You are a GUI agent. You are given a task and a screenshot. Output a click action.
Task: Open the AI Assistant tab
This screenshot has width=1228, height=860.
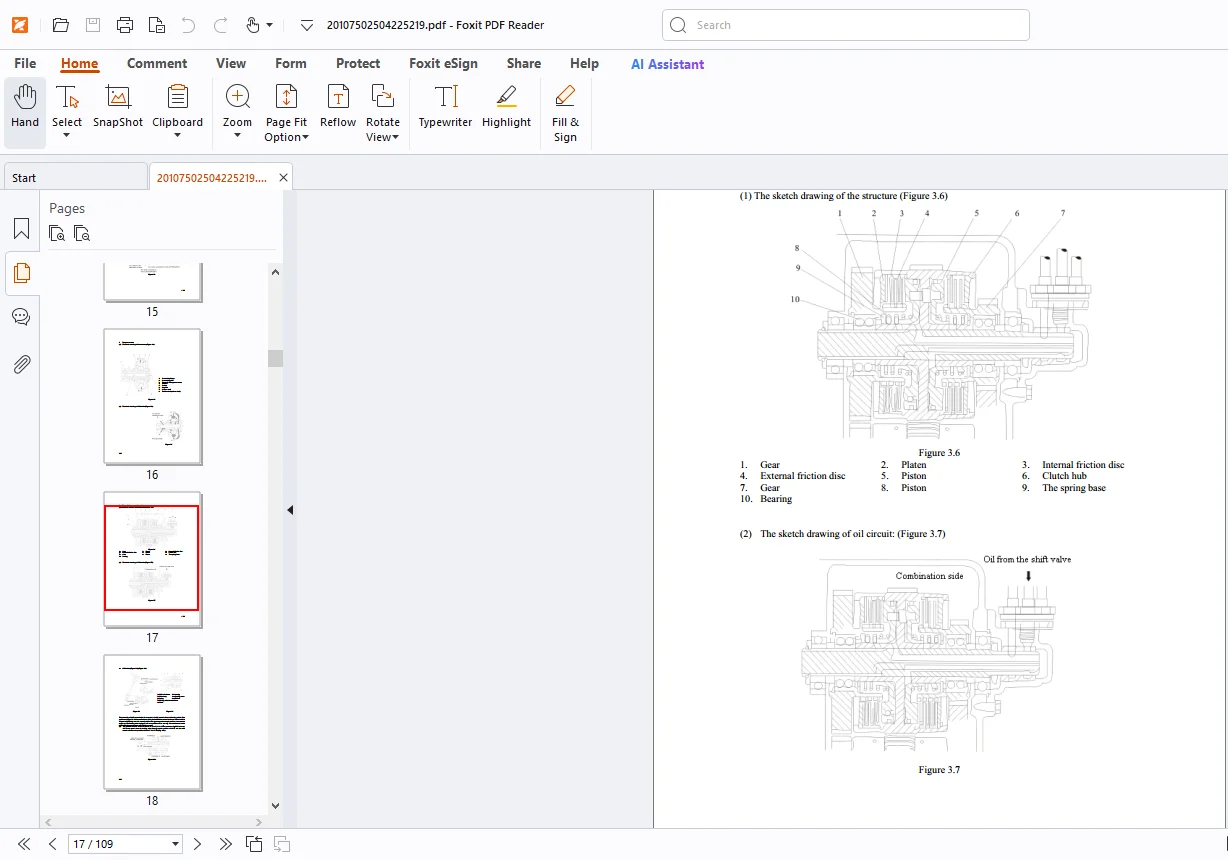(x=667, y=64)
